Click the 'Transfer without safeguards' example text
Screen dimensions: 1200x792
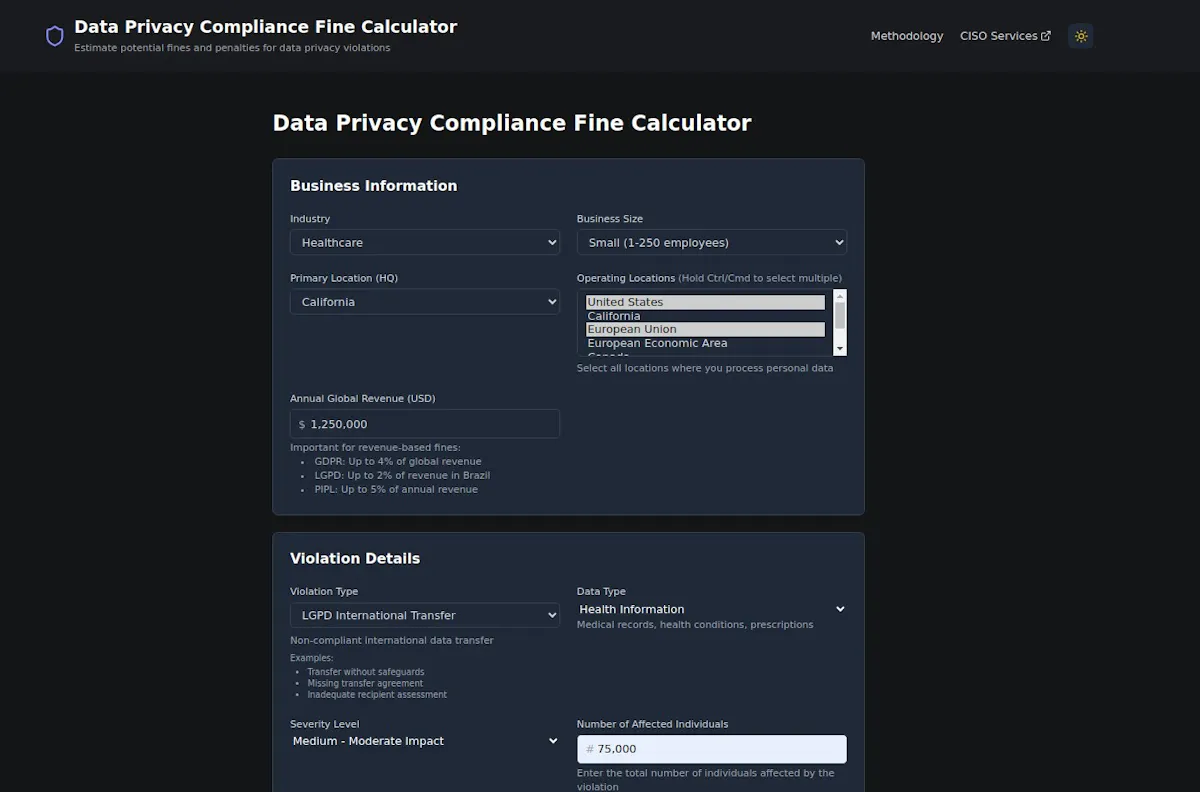click(x=366, y=672)
